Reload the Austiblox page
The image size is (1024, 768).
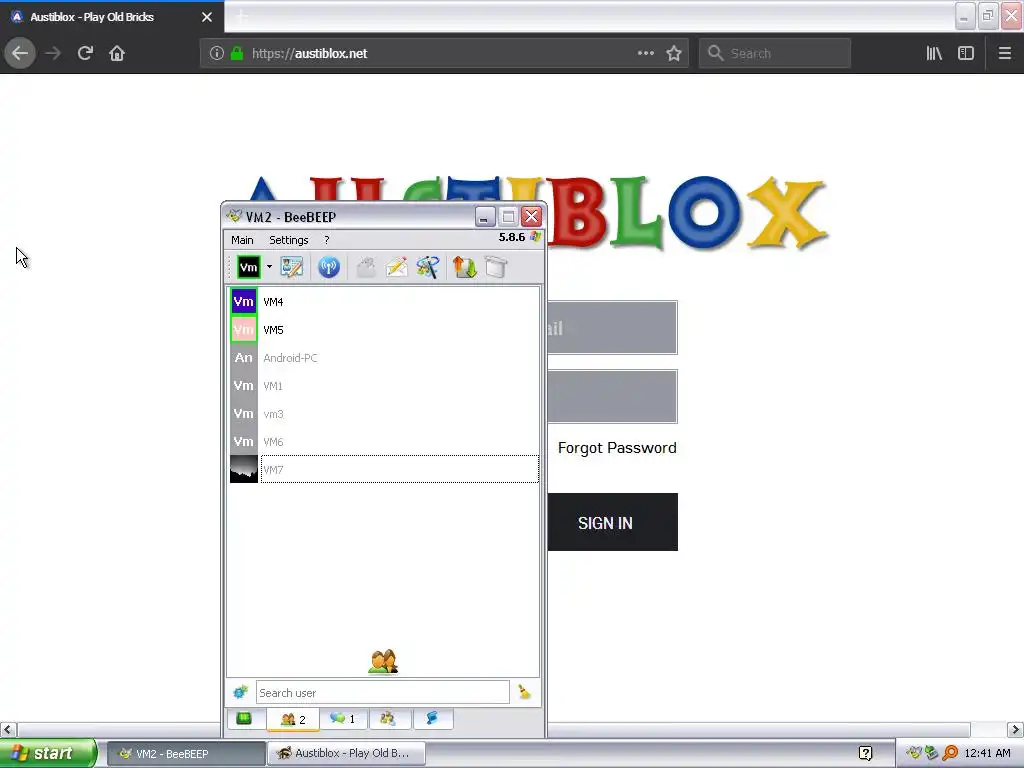(85, 54)
